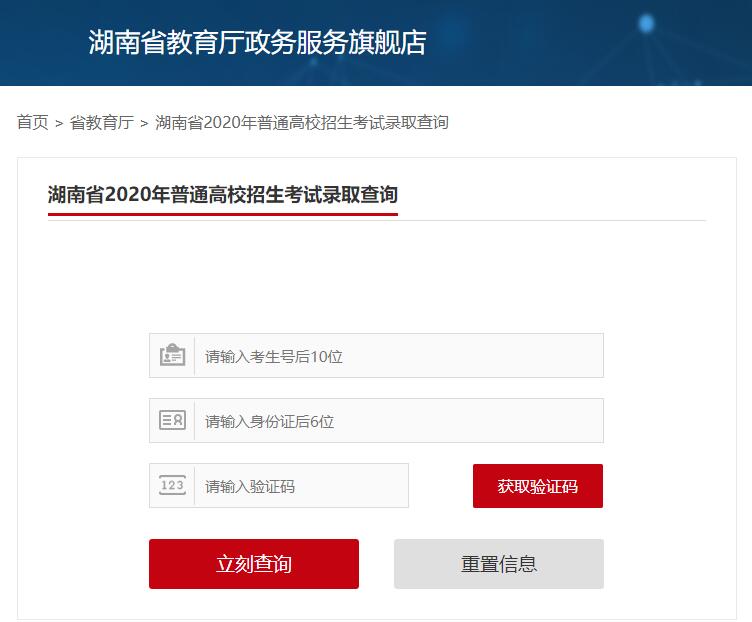This screenshot has height=622, width=752.
Task: Click the ID card icon beside ID field
Action: tap(172, 420)
